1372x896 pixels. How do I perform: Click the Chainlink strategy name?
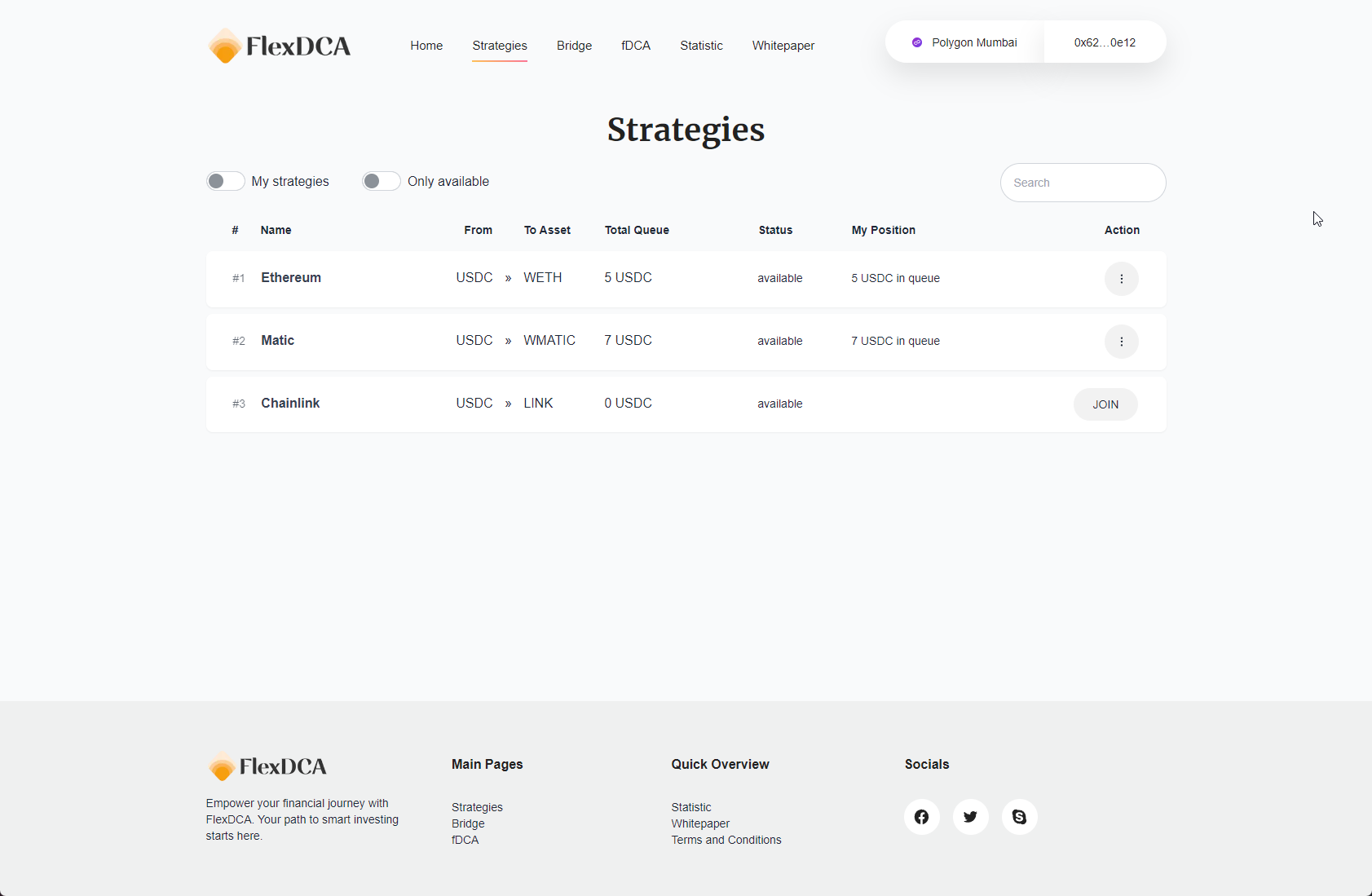(290, 403)
